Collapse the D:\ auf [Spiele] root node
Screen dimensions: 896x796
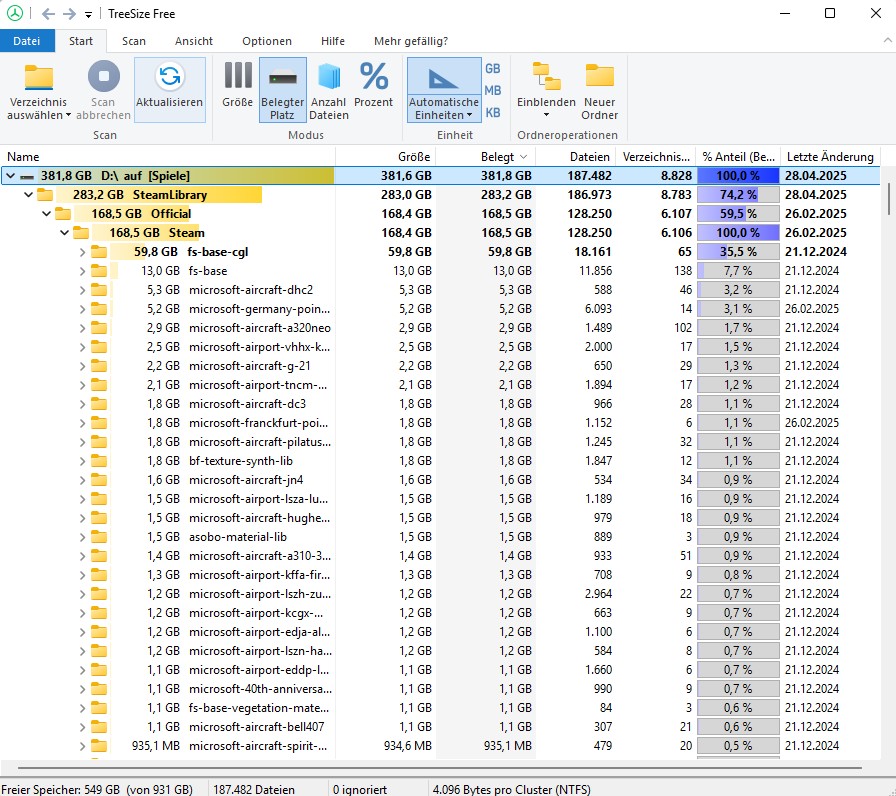(x=10, y=176)
